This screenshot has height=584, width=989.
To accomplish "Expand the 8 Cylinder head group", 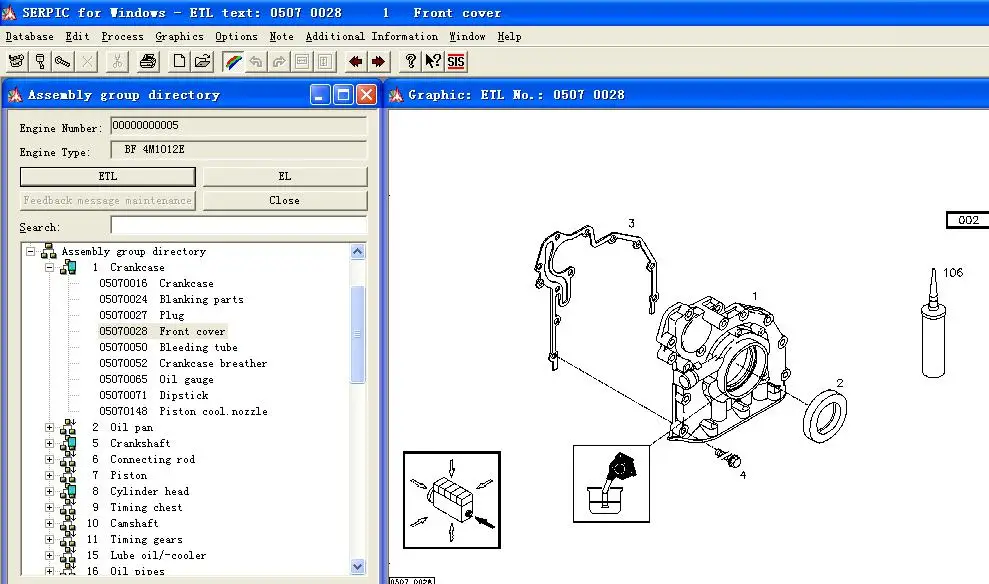I will (x=49, y=491).
